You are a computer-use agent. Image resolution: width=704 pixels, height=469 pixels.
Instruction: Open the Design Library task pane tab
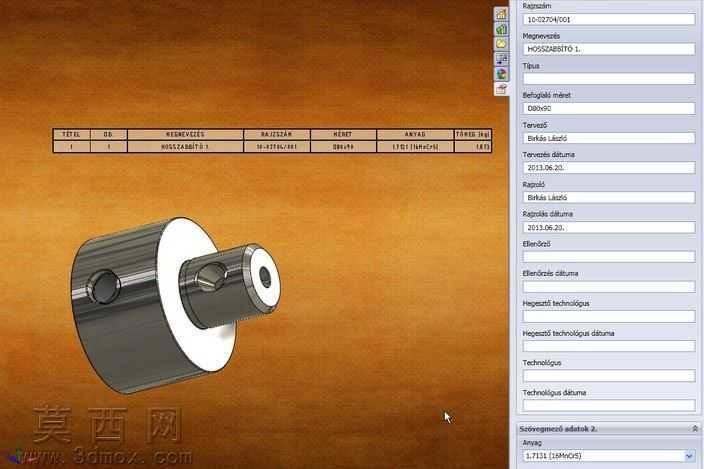(x=502, y=29)
